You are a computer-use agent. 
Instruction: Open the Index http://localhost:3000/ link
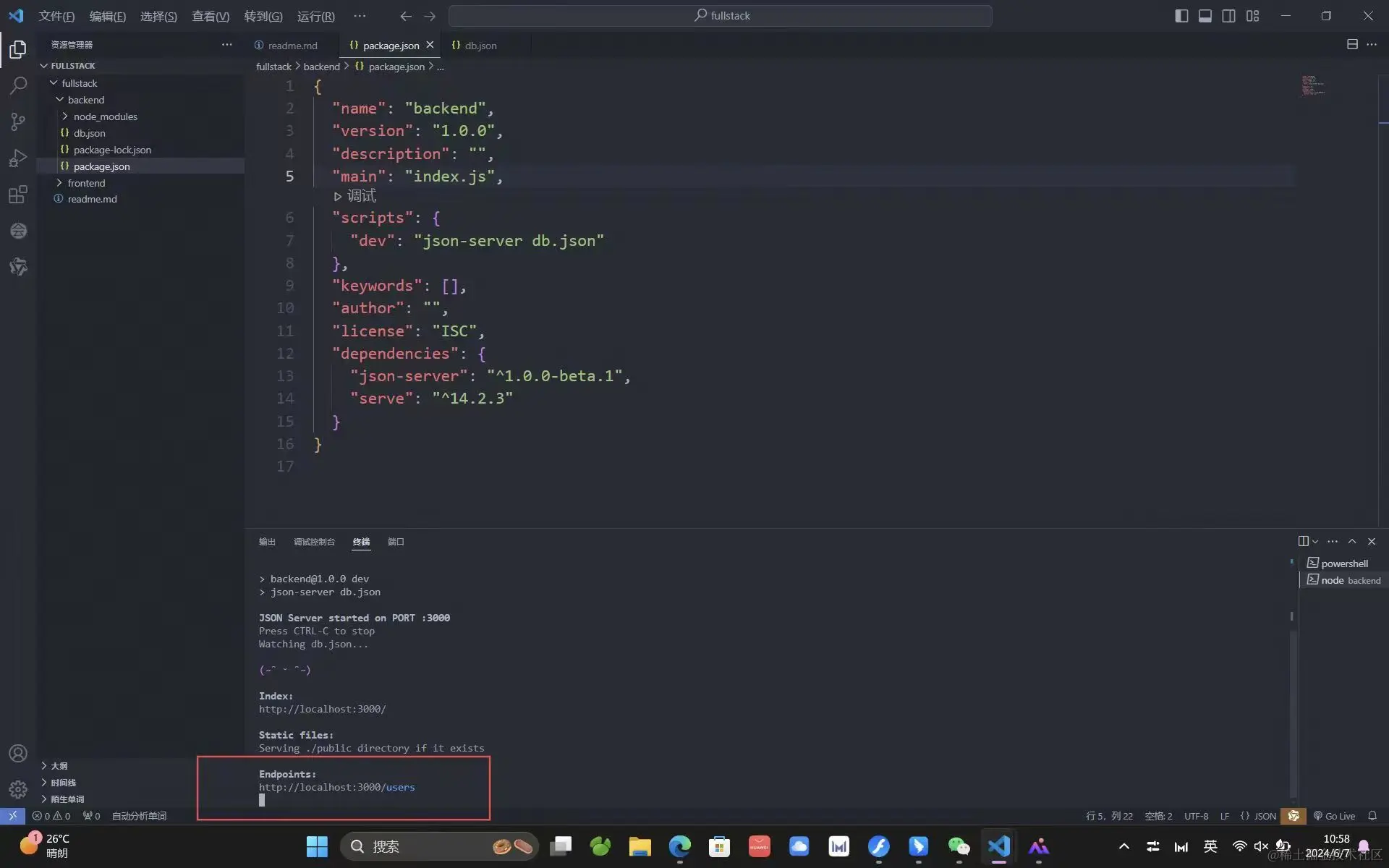pos(323,709)
